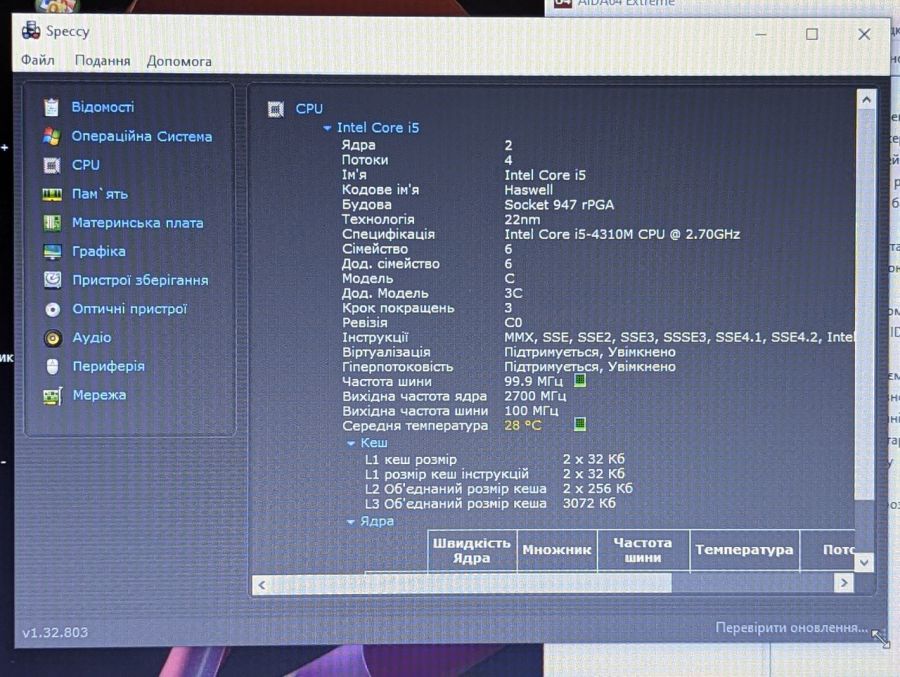The height and width of the screenshot is (677, 900).
Task: Collapse the Кеш section arrow
Action: click(x=351, y=443)
